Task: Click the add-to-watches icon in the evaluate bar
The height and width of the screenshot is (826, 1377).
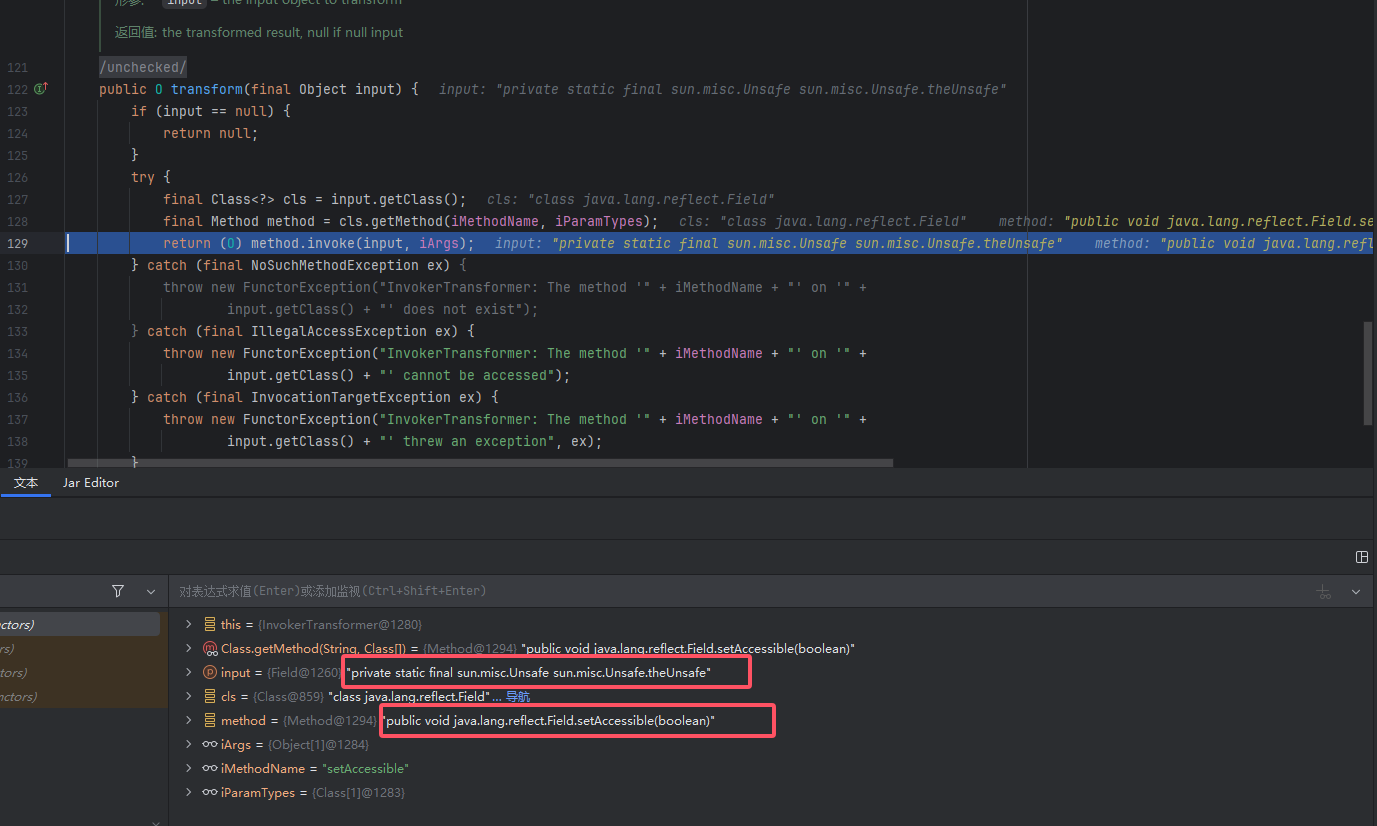Action: click(1324, 592)
